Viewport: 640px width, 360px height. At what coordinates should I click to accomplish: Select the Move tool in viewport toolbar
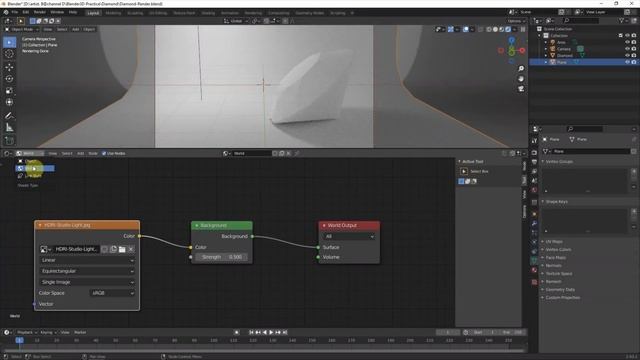click(x=9, y=67)
